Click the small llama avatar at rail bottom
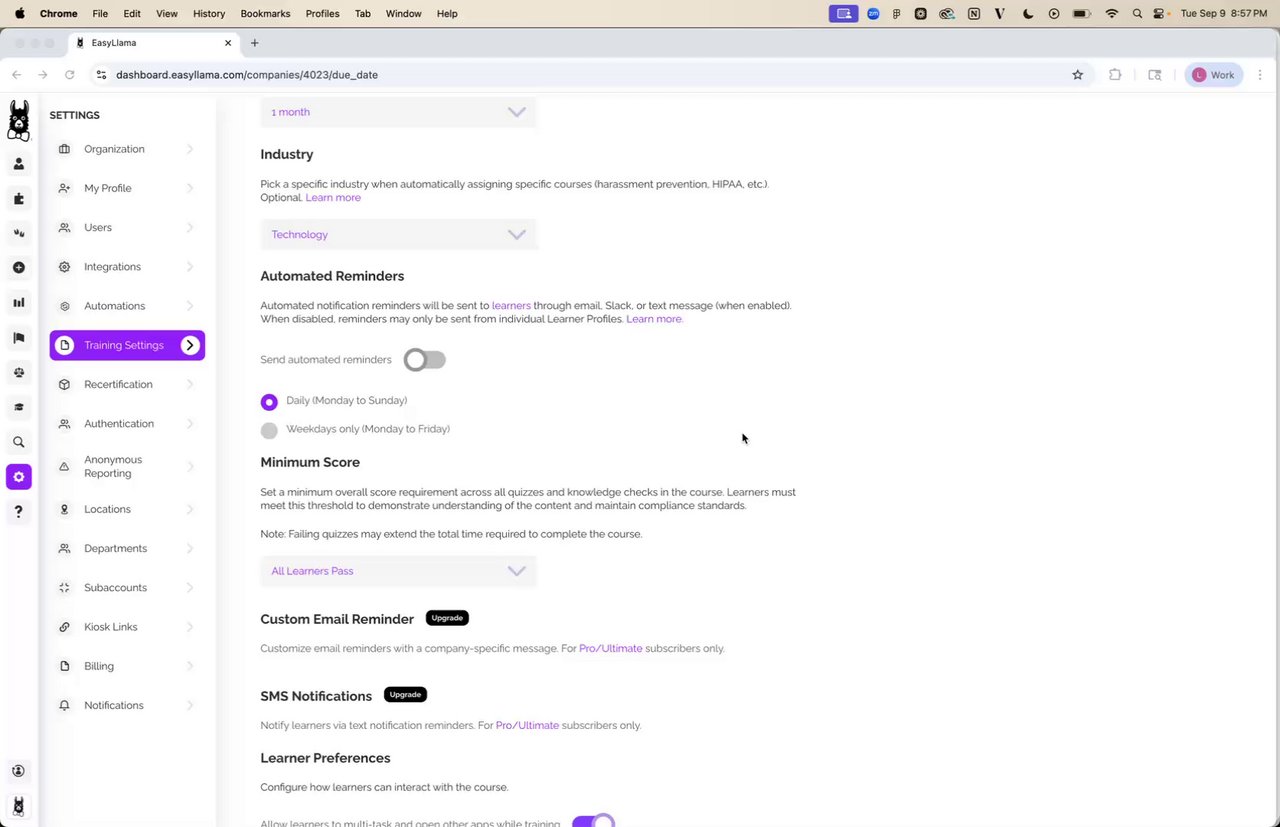This screenshot has width=1280, height=827. click(x=18, y=806)
